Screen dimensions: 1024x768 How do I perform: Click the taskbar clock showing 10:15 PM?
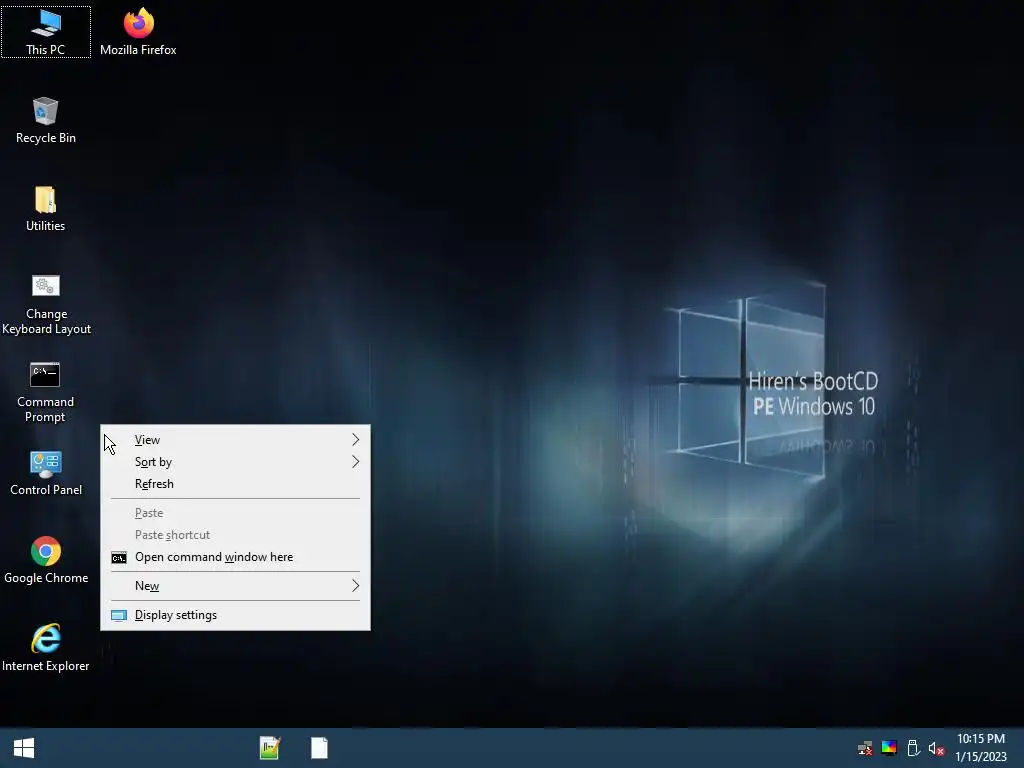tap(981, 739)
